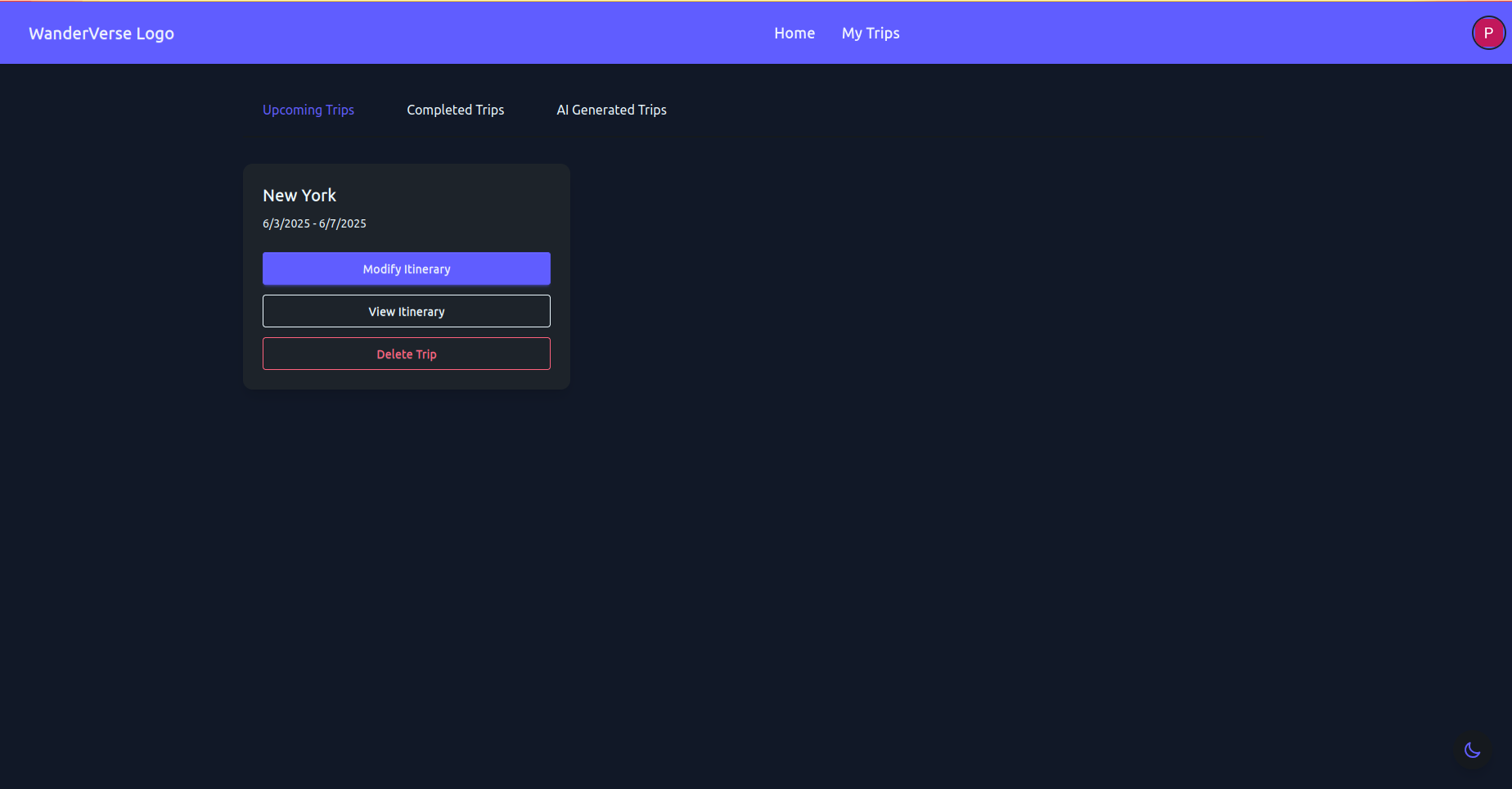
Task: Select the New York trip title
Action: (299, 196)
